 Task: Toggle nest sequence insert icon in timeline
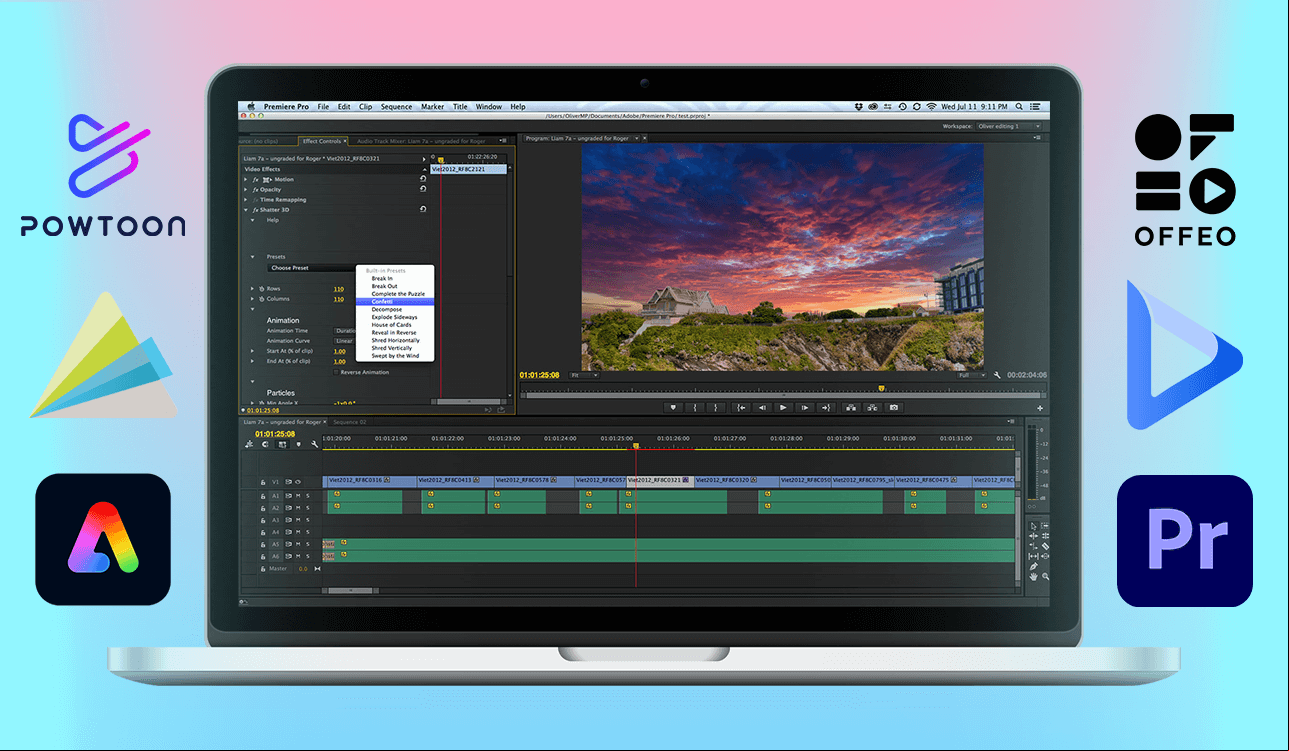pos(251,445)
